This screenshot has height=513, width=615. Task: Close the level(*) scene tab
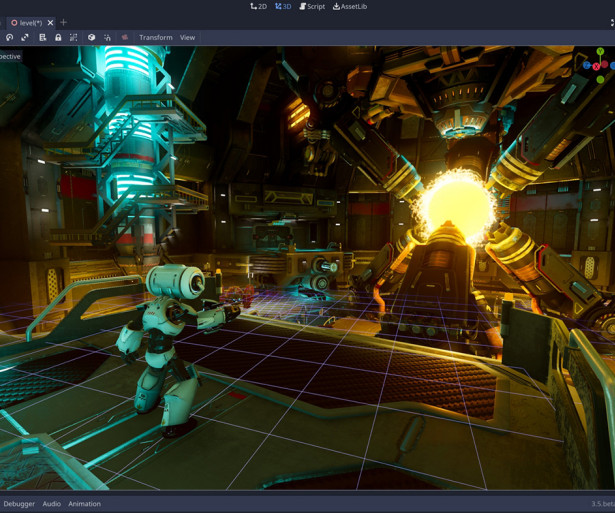pyautogui.click(x=50, y=23)
